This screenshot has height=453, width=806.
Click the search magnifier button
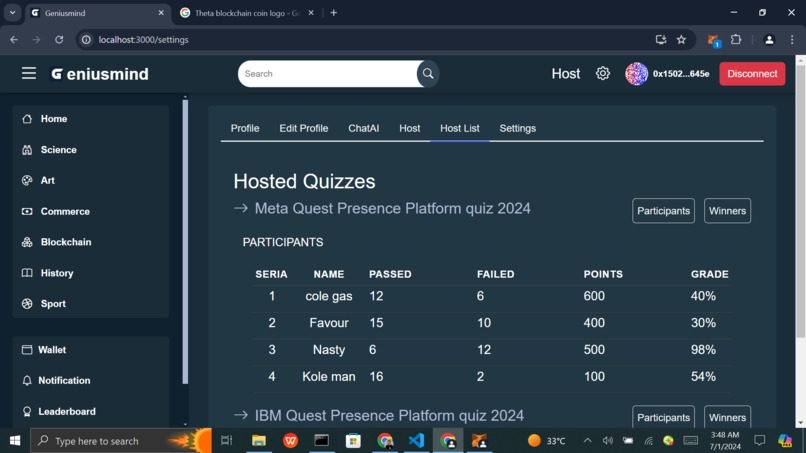point(428,74)
